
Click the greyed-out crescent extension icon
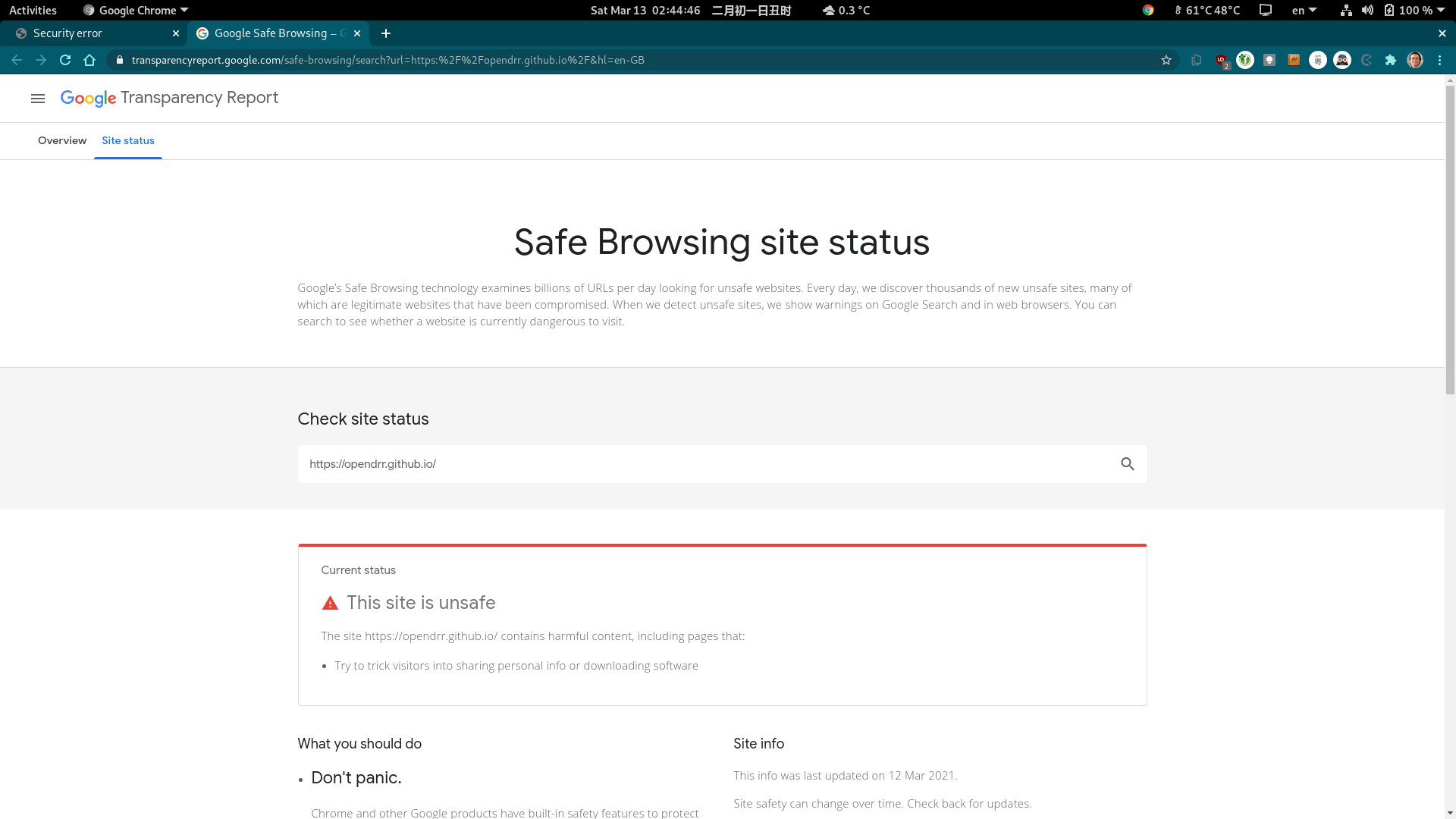coord(1367,60)
